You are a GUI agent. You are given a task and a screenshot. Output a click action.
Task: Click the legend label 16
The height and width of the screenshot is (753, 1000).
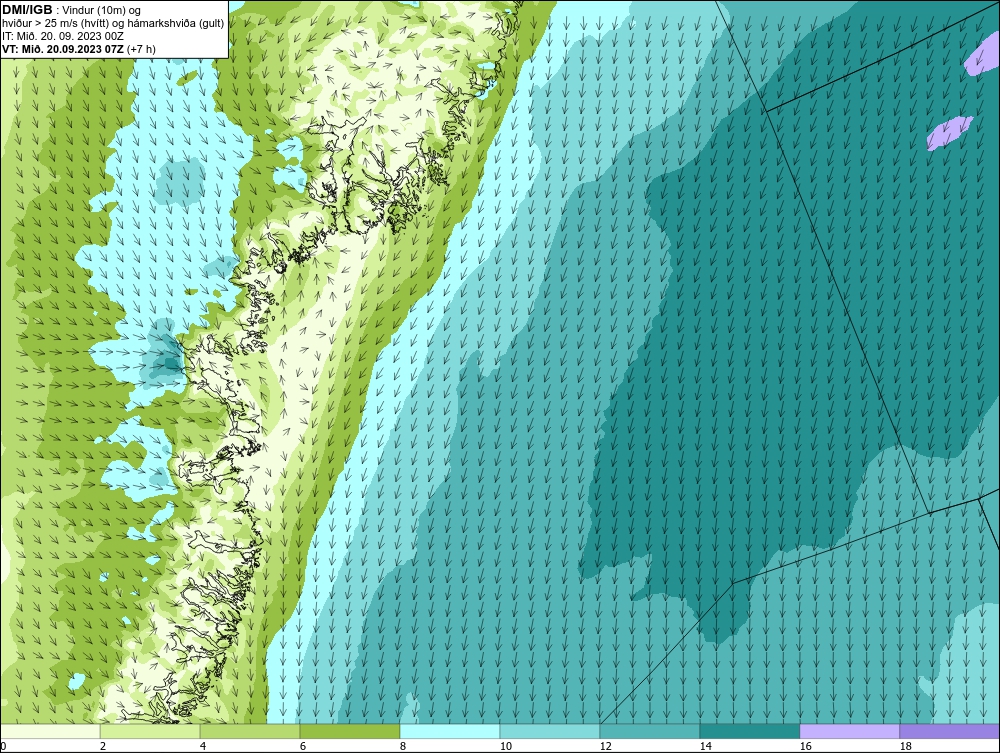[x=805, y=746]
